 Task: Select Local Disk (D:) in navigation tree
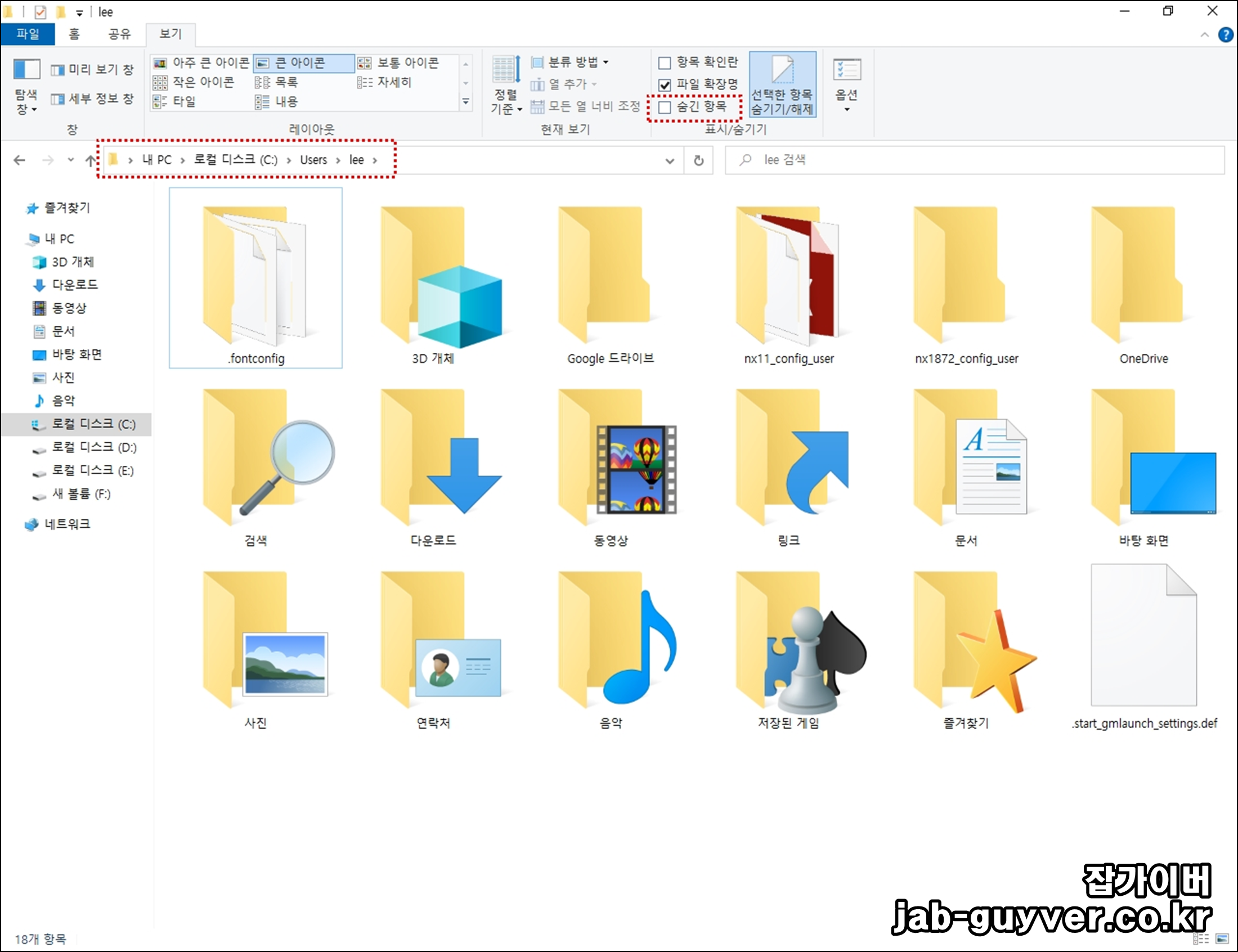(94, 448)
